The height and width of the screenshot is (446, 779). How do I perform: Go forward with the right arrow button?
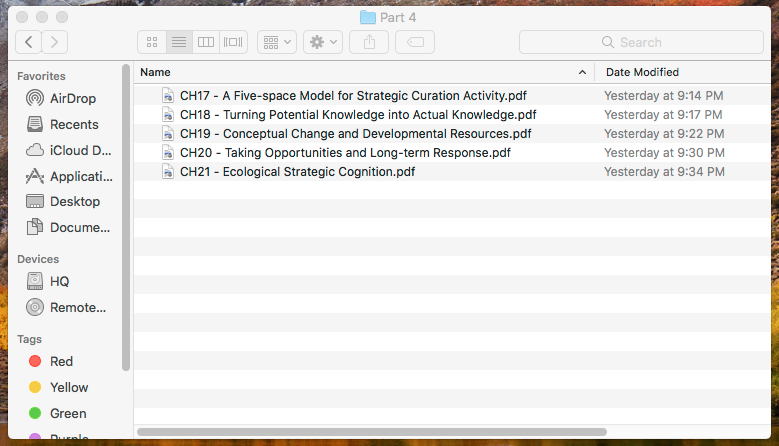coord(55,42)
